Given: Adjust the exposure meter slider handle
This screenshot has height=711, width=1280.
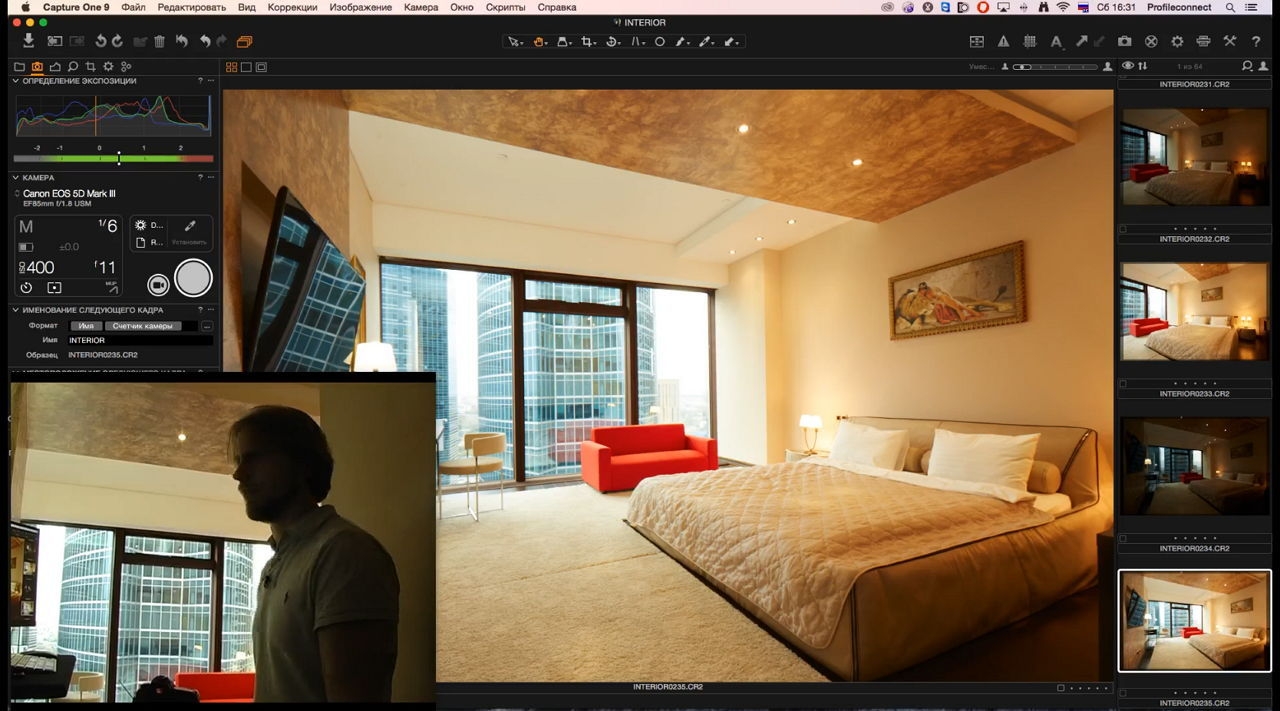Looking at the screenshot, I should (119, 158).
